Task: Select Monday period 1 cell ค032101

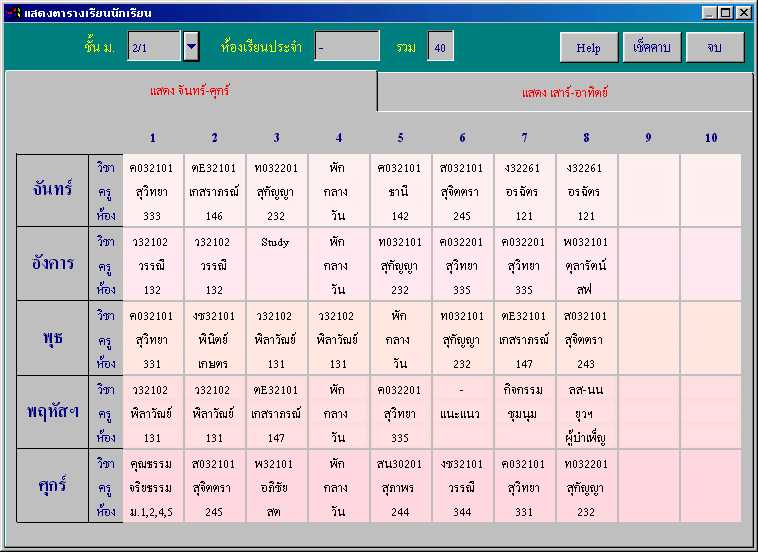Action: [153, 191]
